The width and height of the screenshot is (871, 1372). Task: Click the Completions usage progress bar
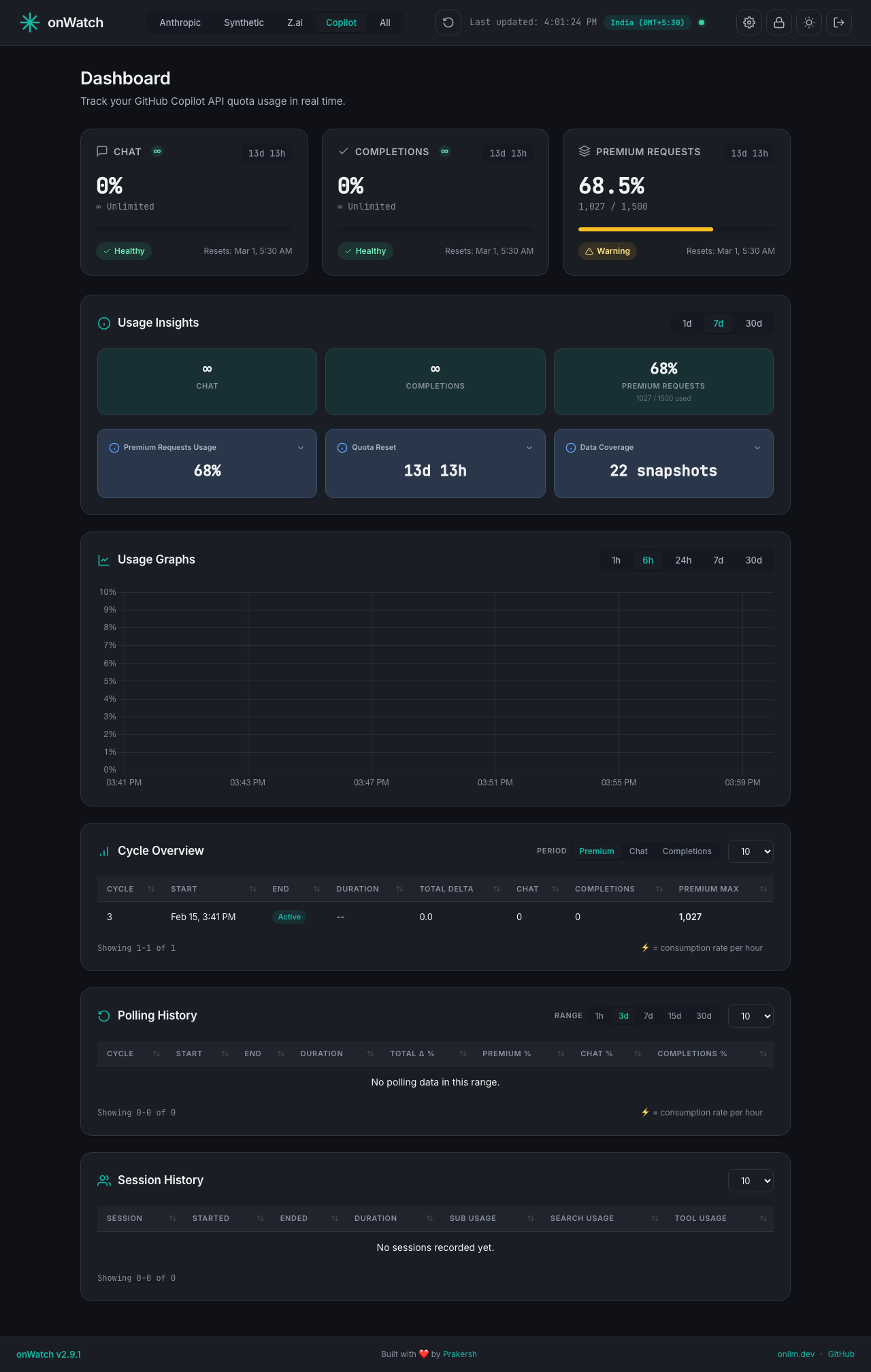pyautogui.click(x=435, y=229)
